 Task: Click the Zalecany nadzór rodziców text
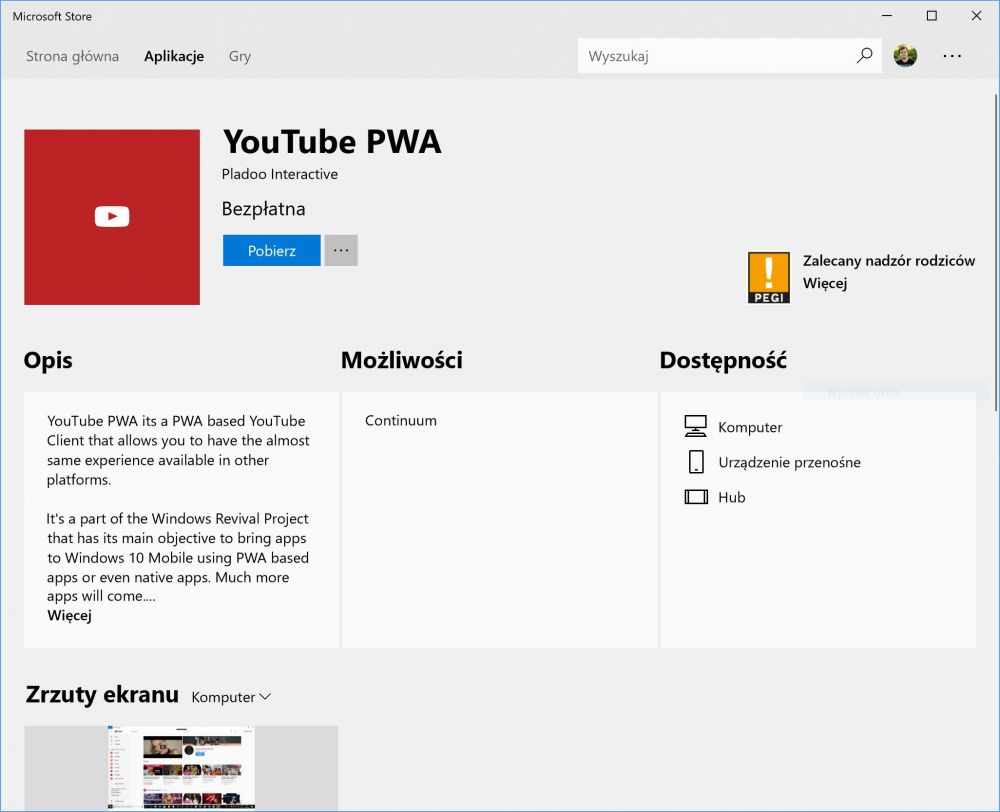(x=888, y=261)
